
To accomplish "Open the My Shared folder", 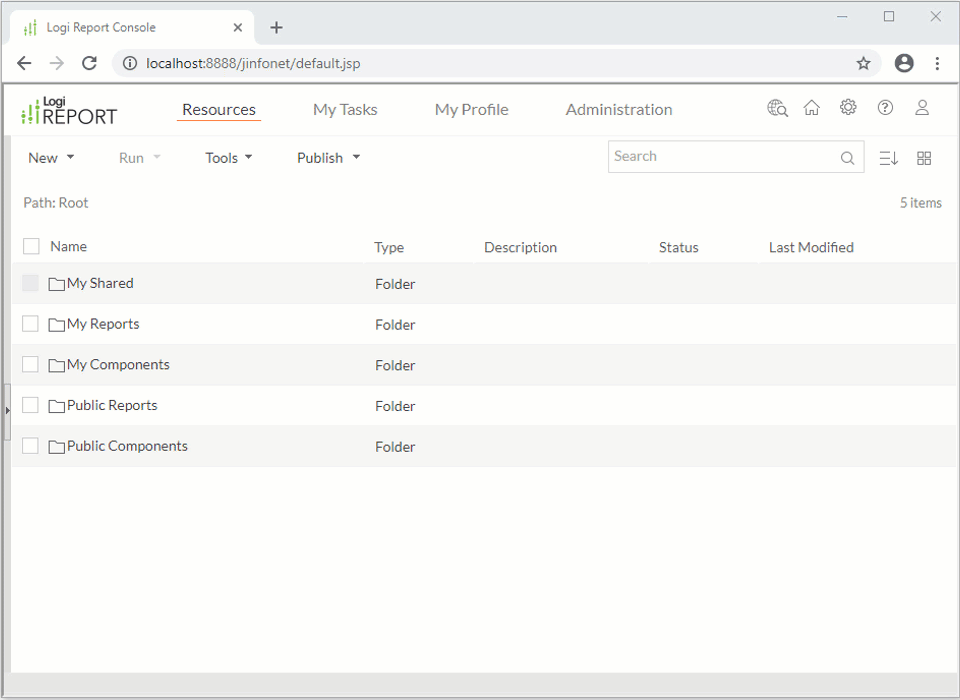I will 100,283.
